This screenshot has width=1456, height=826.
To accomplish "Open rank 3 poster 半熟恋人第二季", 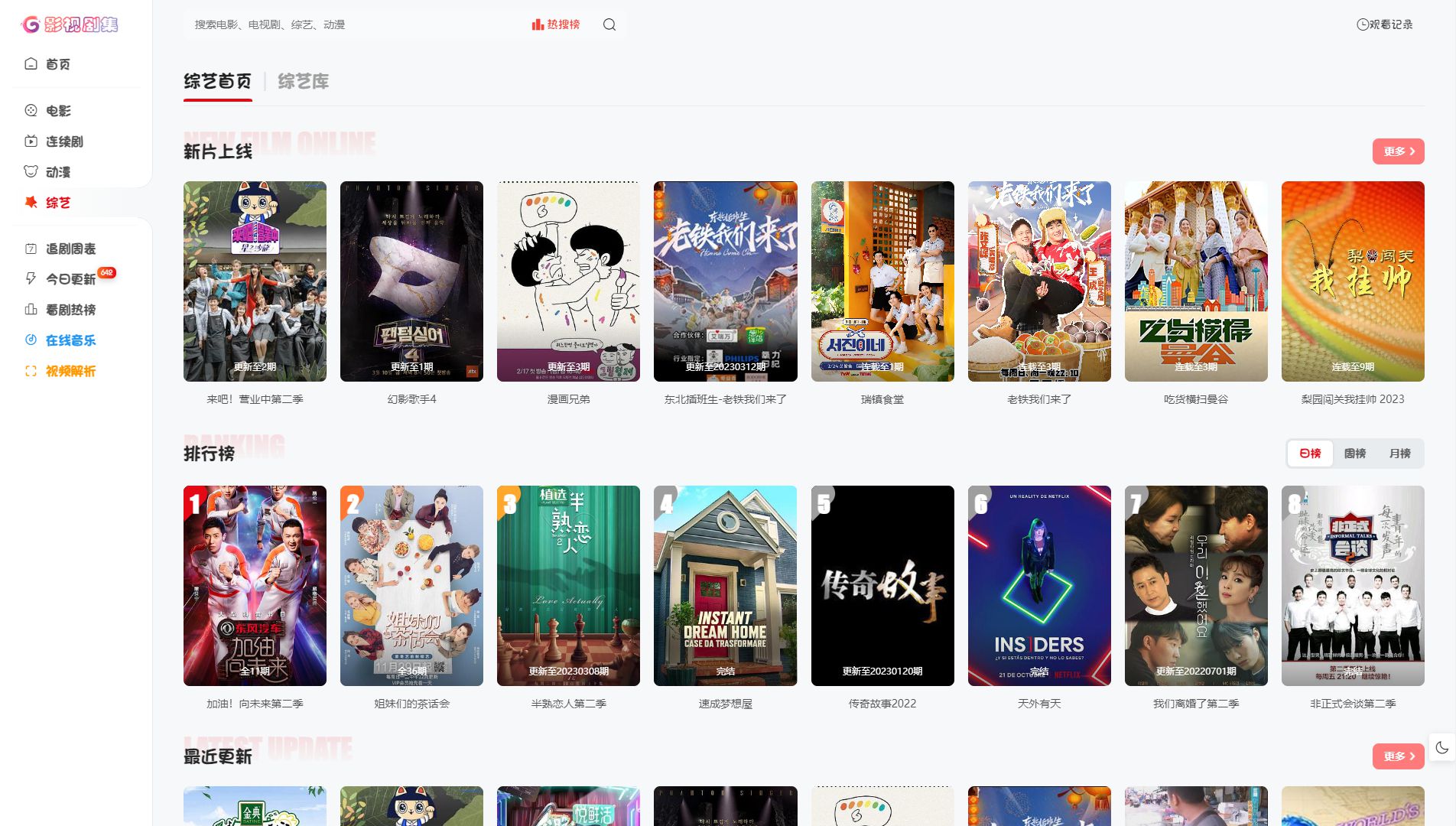I will click(x=568, y=586).
